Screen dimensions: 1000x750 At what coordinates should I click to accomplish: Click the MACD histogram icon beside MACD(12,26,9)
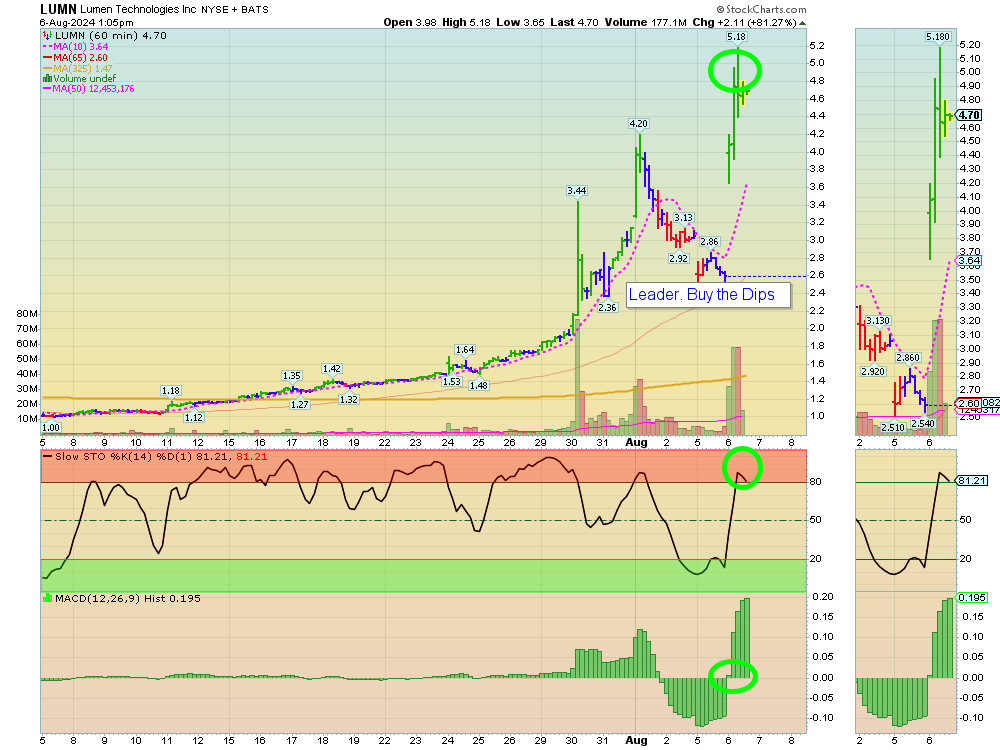point(47,598)
